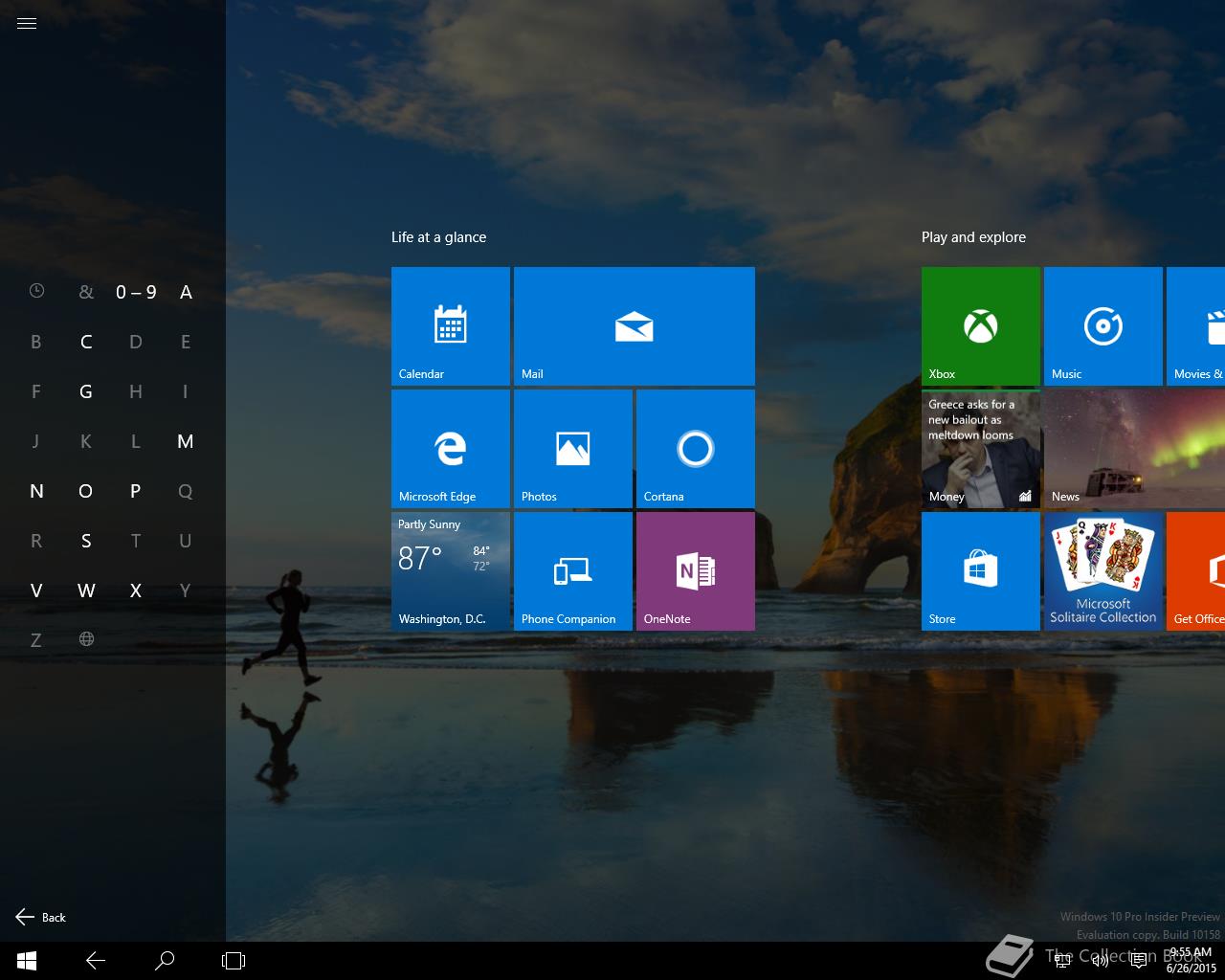Select the ampersand symbol group
The height and width of the screenshot is (980, 1225).
click(x=86, y=292)
